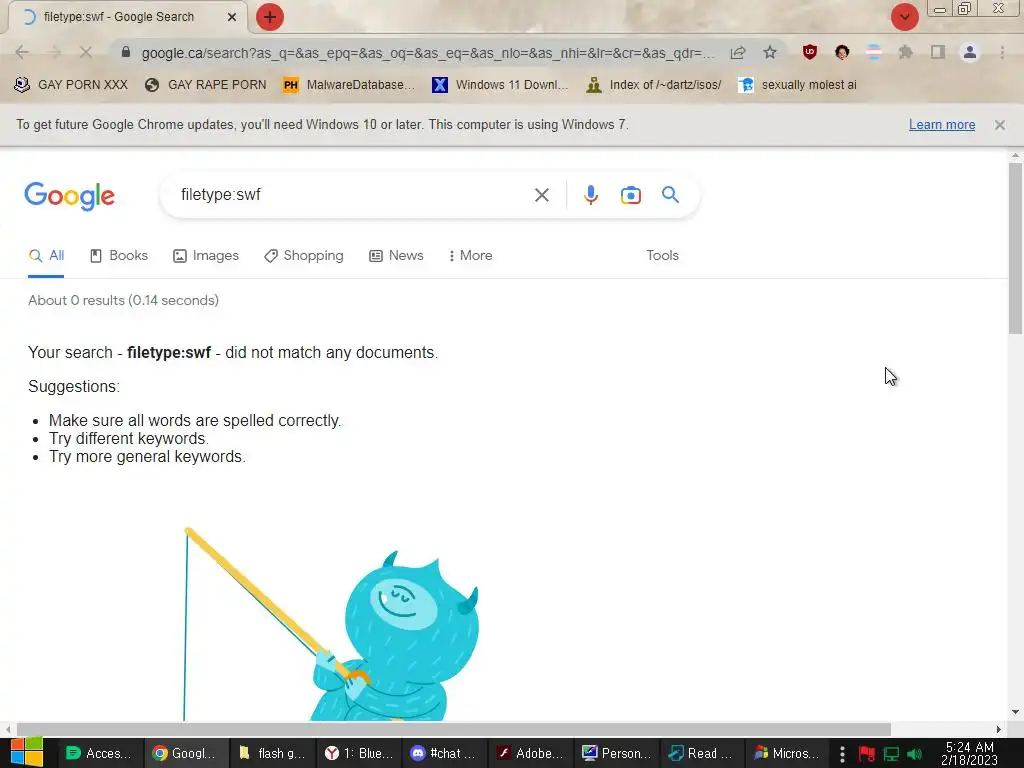The width and height of the screenshot is (1024, 768).
Task: Open the red flag tray icon
Action: click(x=867, y=754)
